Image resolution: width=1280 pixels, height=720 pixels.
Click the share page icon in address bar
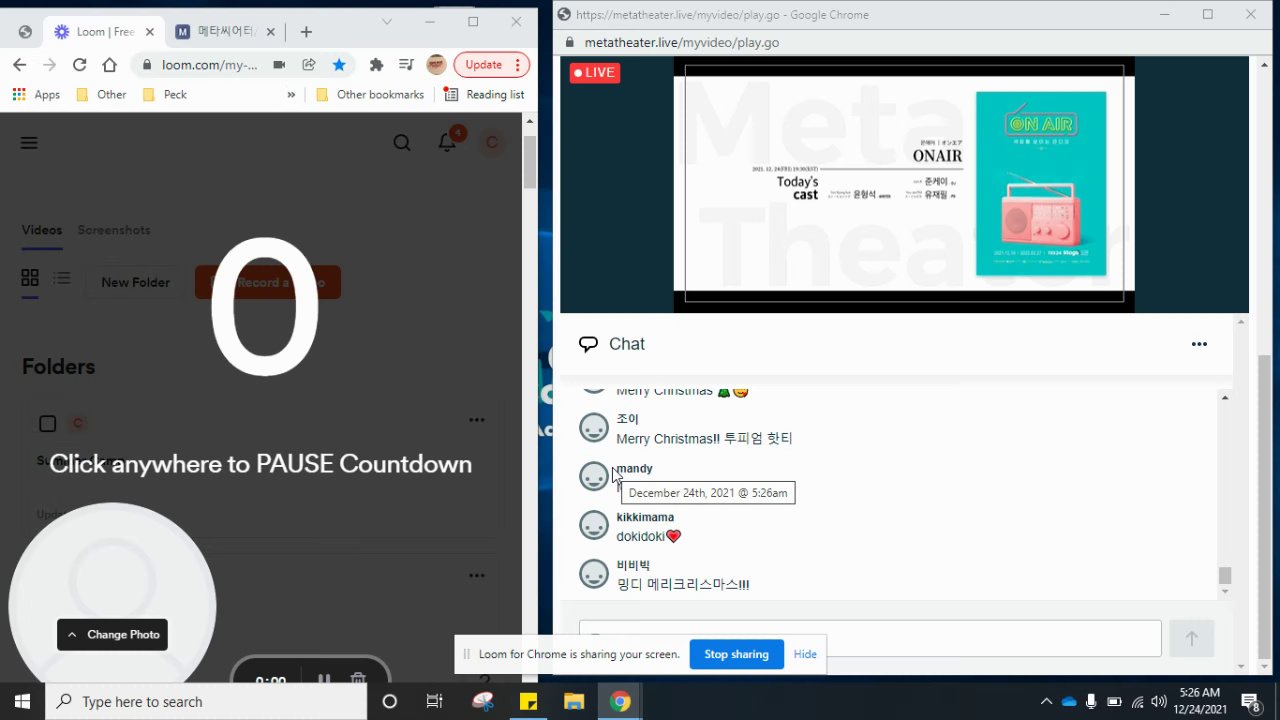coord(309,65)
